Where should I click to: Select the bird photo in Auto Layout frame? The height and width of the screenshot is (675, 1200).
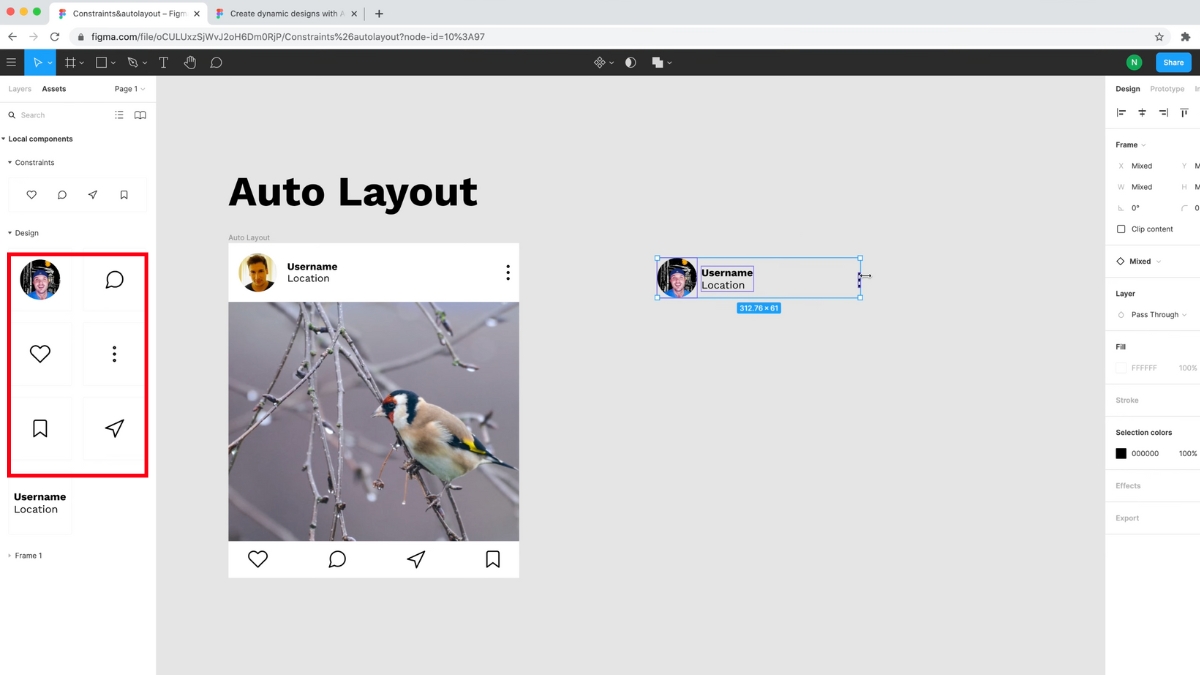[373, 421]
